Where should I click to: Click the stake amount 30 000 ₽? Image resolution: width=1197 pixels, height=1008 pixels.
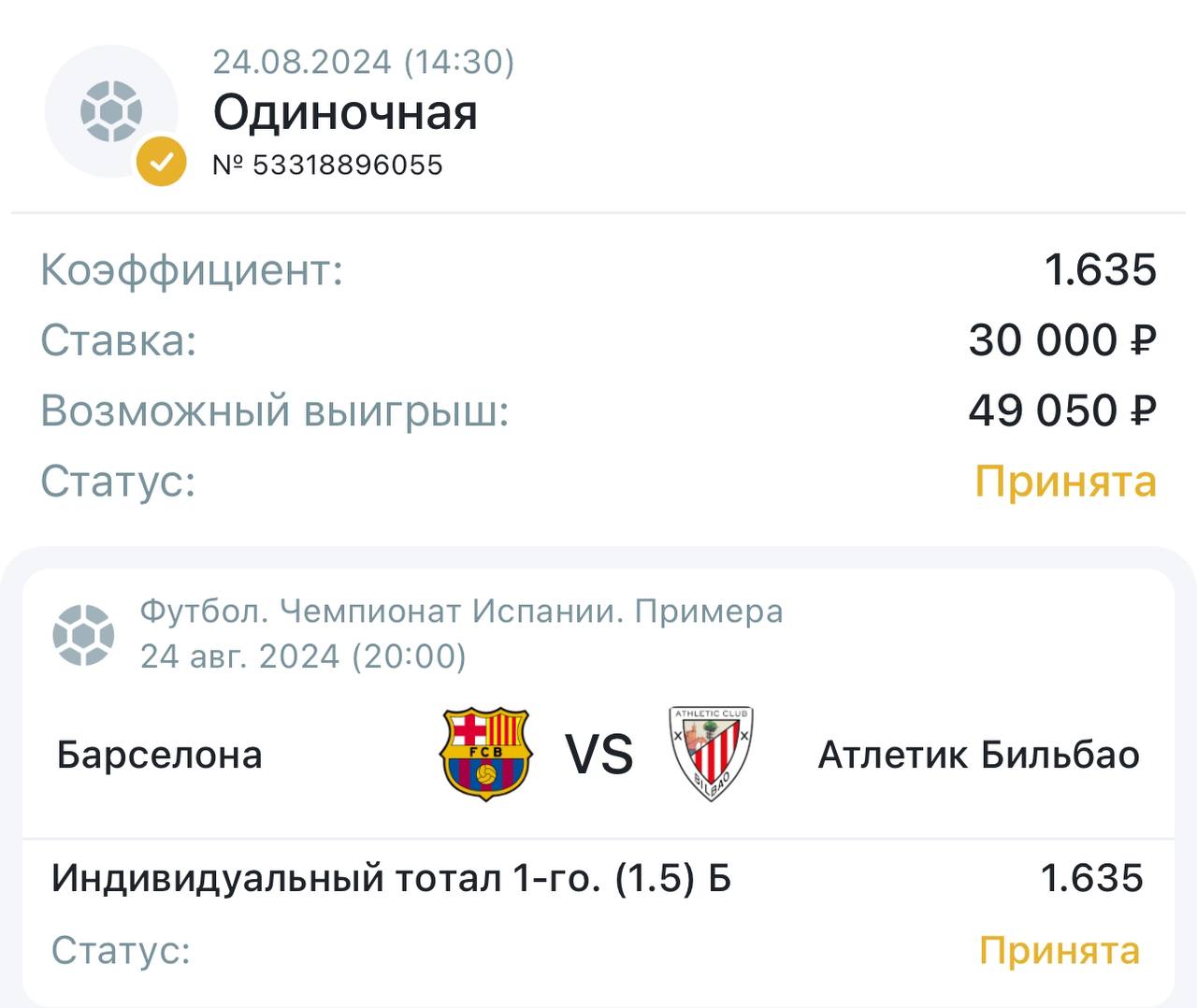1062,340
